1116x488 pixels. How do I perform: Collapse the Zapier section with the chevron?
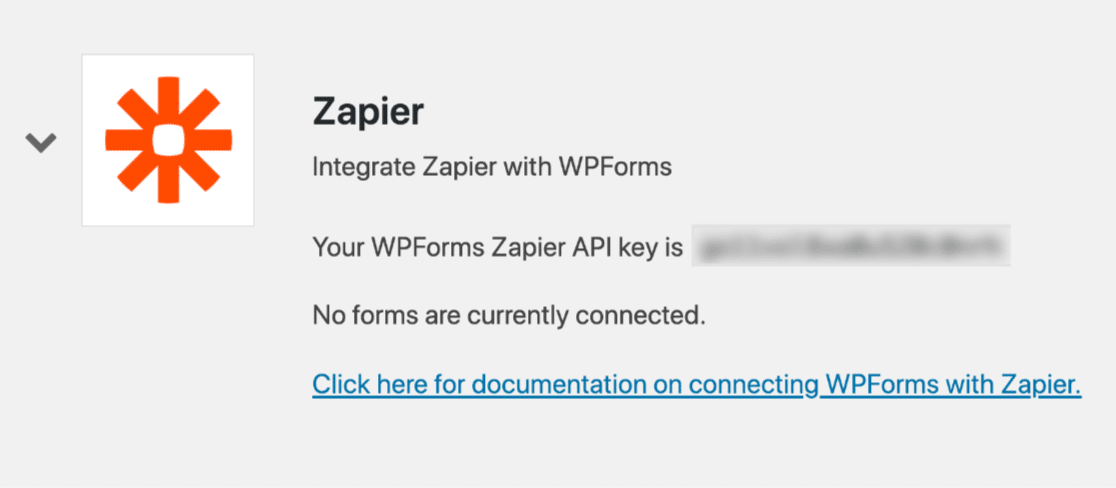coord(41,142)
